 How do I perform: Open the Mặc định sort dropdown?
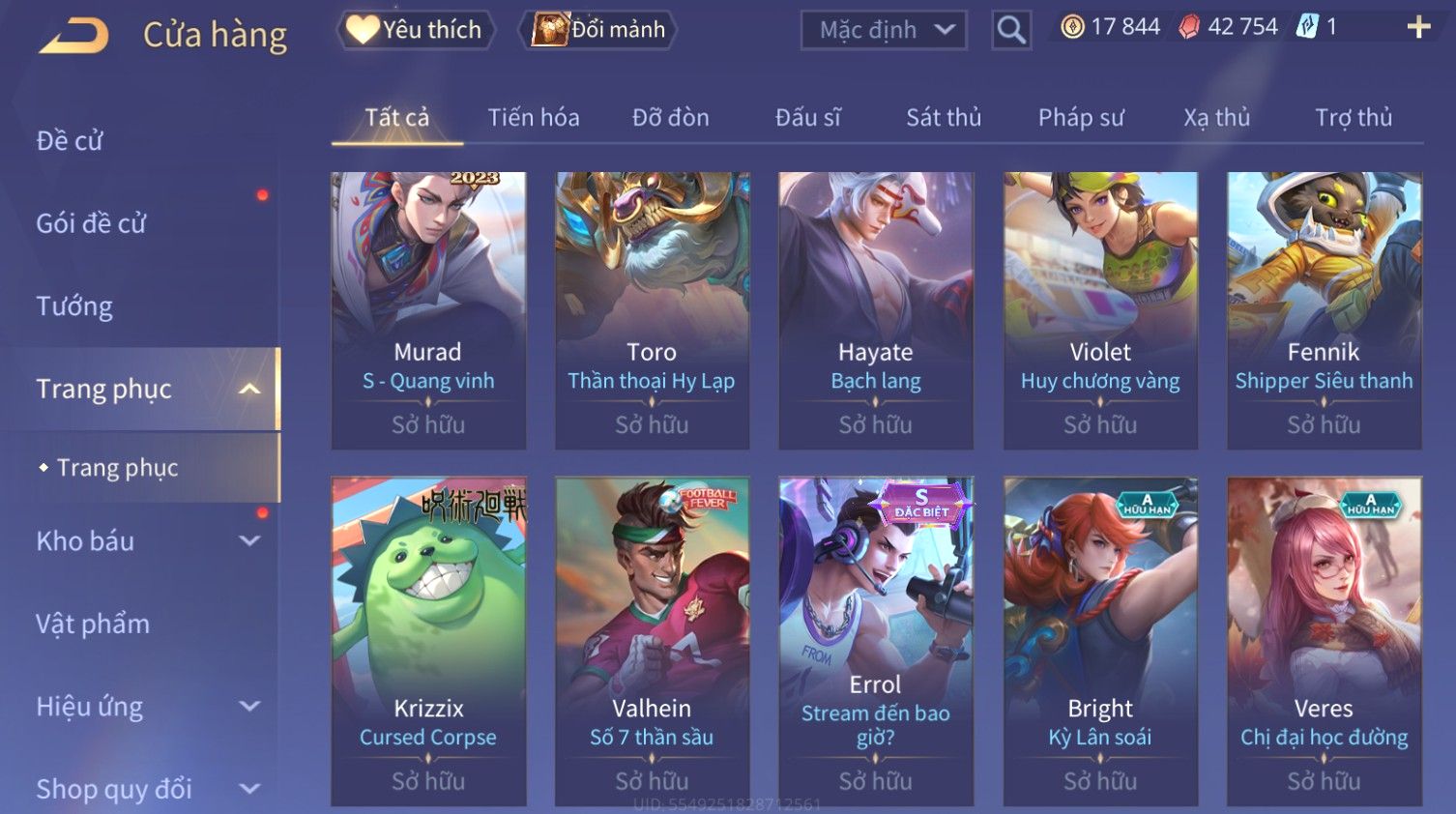tap(884, 30)
